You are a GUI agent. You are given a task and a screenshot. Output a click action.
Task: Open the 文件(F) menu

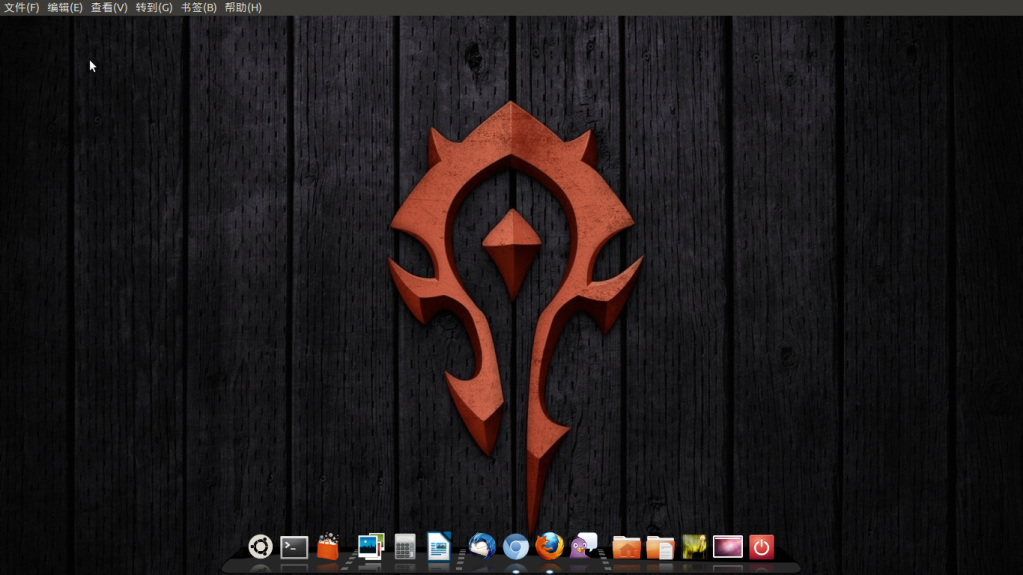22,7
